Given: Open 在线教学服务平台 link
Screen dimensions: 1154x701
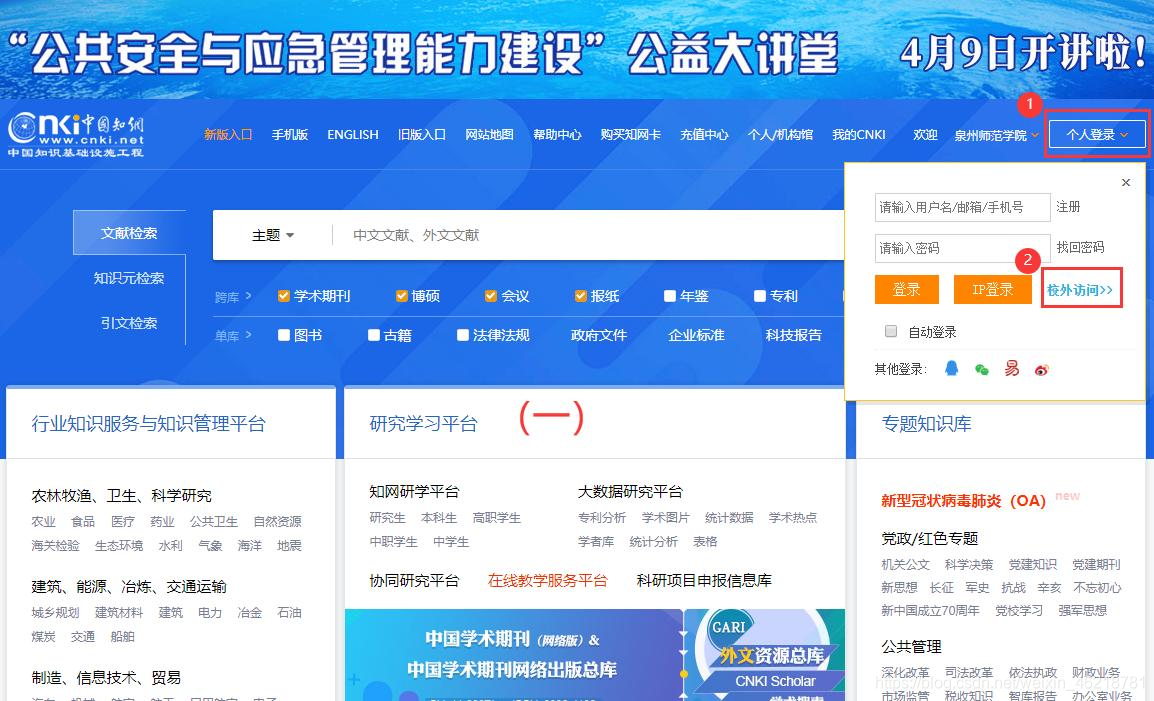Looking at the screenshot, I should [x=548, y=580].
